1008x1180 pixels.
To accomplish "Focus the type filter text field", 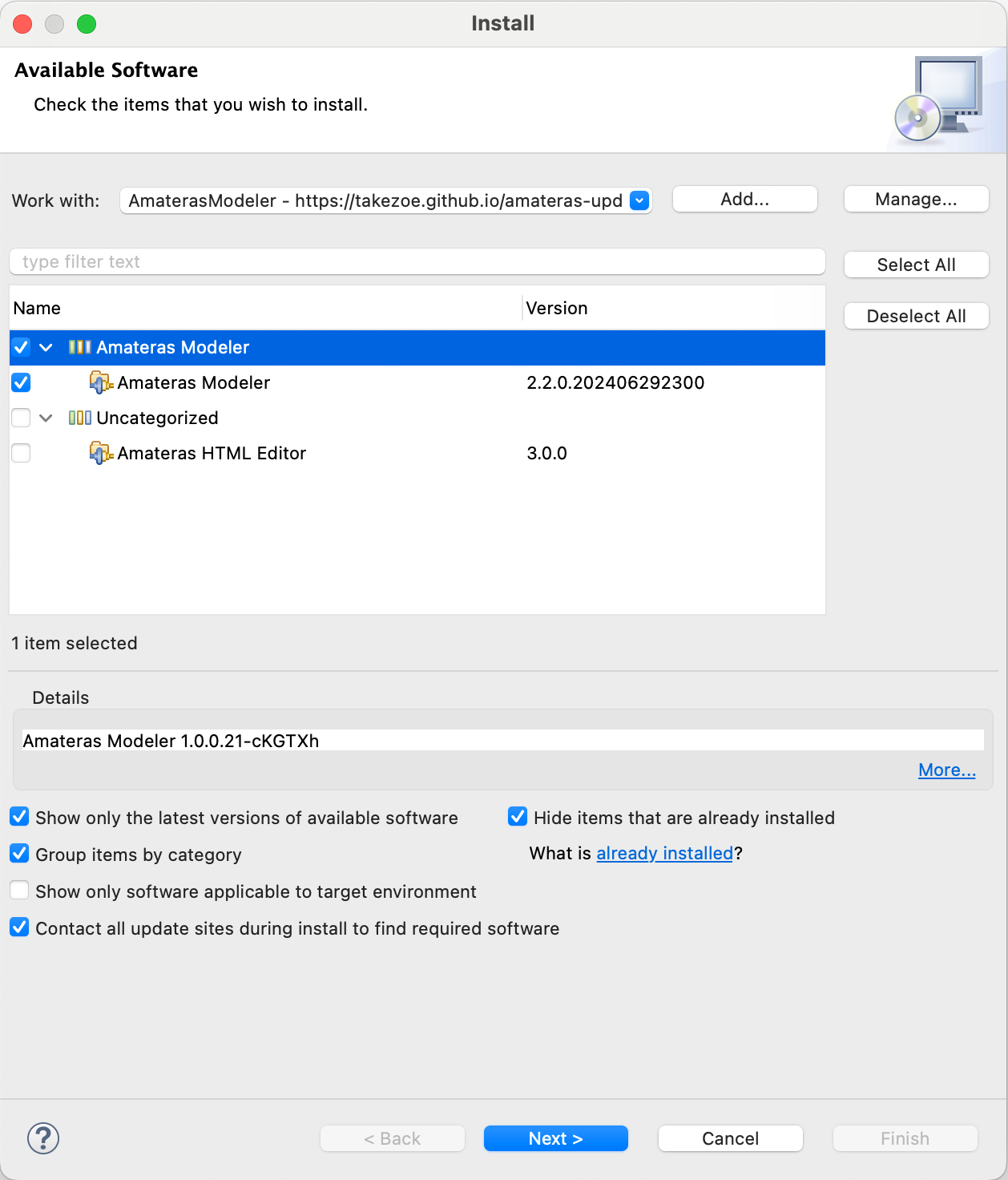I will pyautogui.click(x=417, y=262).
